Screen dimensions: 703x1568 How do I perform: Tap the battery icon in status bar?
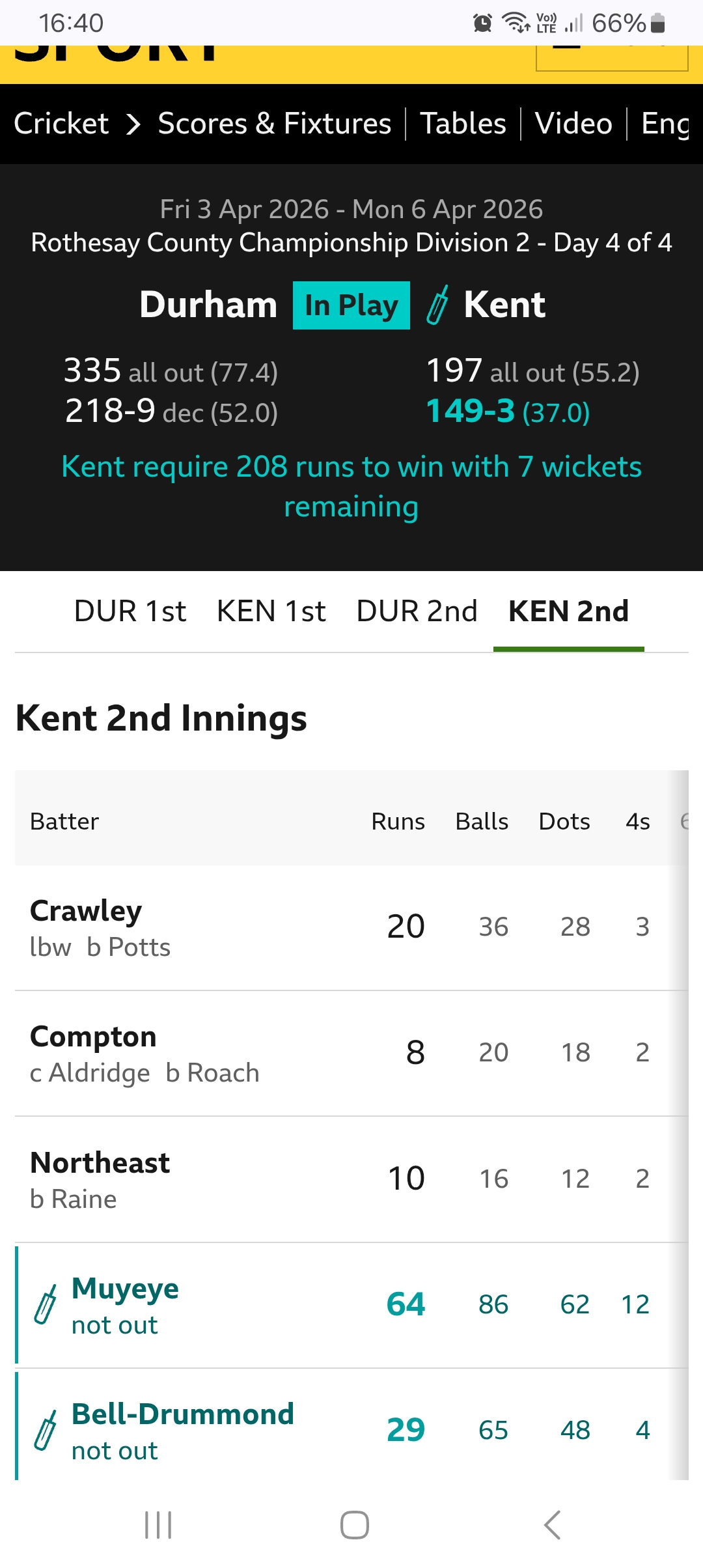[657, 23]
